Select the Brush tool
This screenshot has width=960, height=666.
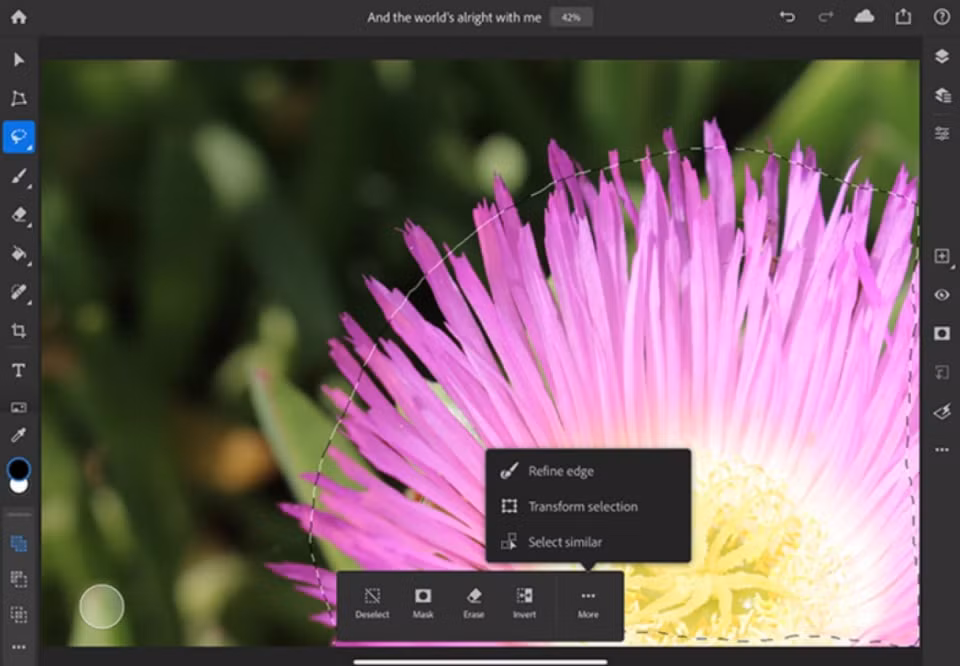[19, 176]
